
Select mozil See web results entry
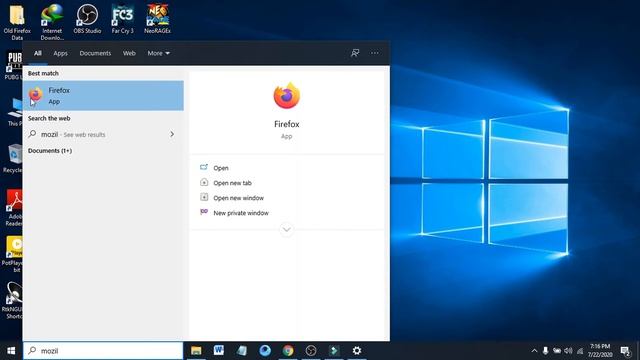click(x=103, y=134)
